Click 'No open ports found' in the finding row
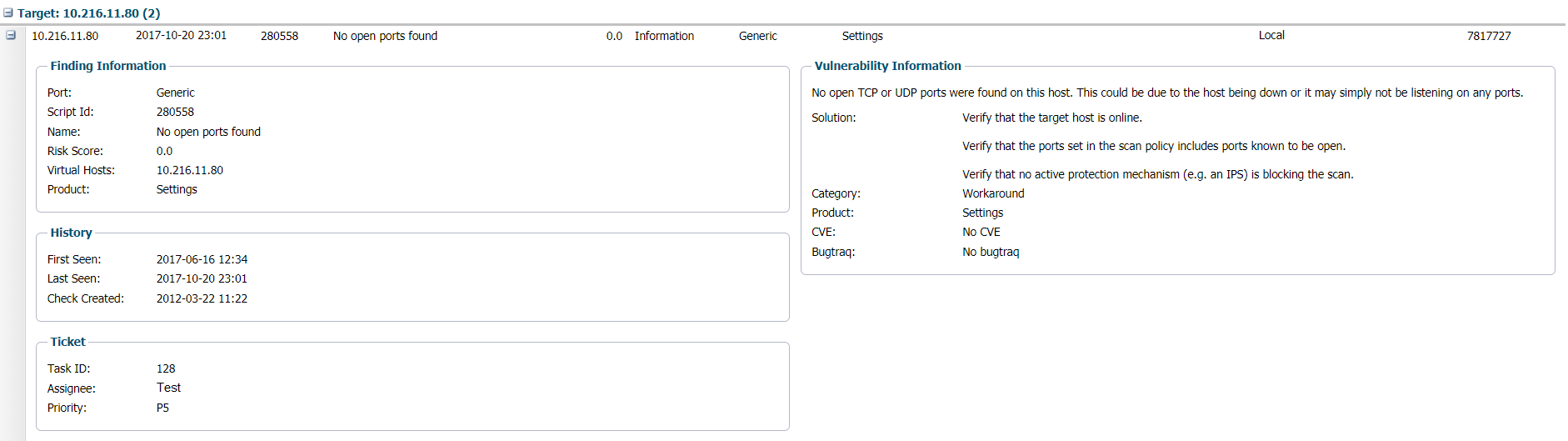This screenshot has height=441, width=1568. (385, 36)
